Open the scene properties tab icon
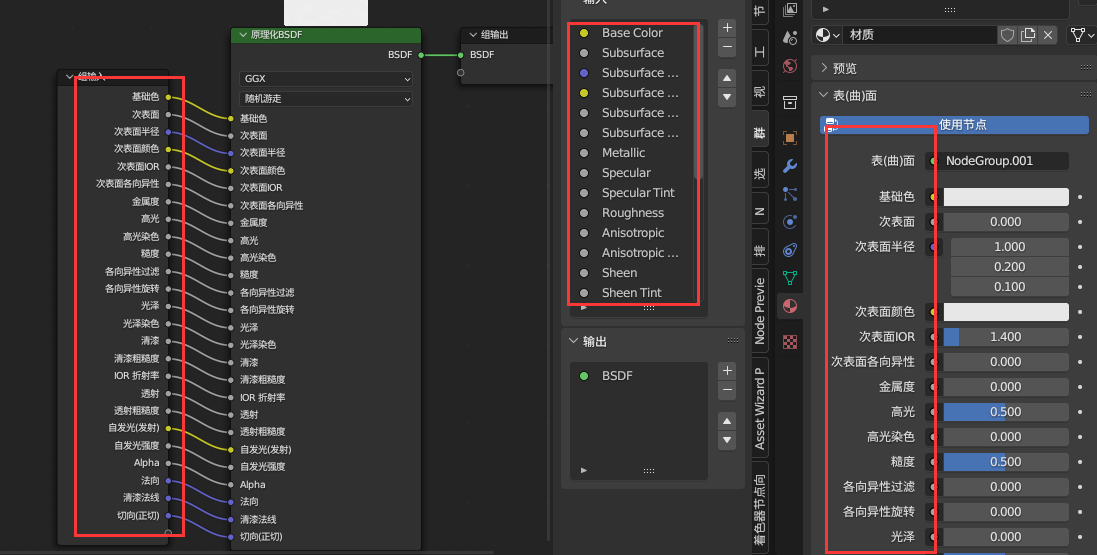The image size is (1097, 555). [x=790, y=37]
